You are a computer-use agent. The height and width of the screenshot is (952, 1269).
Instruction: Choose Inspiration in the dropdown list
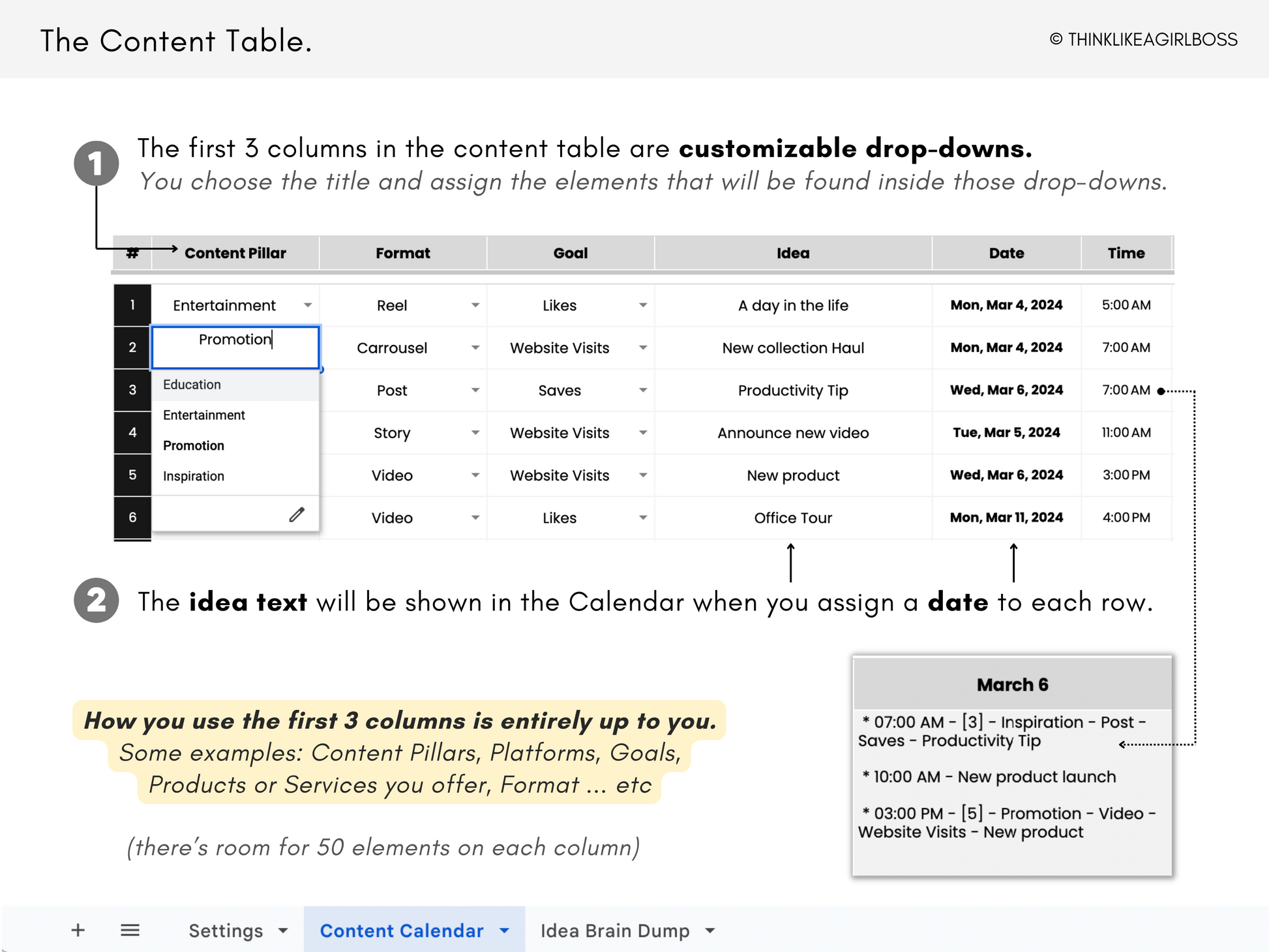pyautogui.click(x=194, y=476)
